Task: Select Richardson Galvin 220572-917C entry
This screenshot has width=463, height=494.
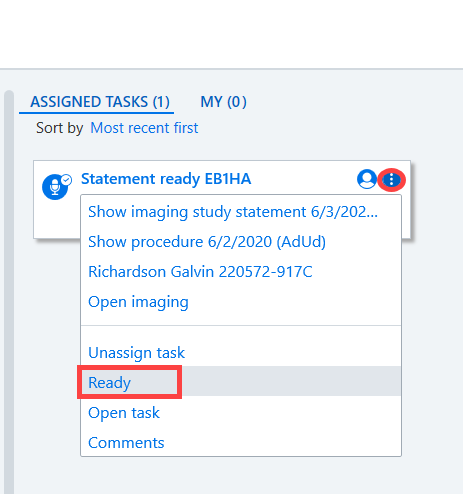Action: tap(241, 272)
